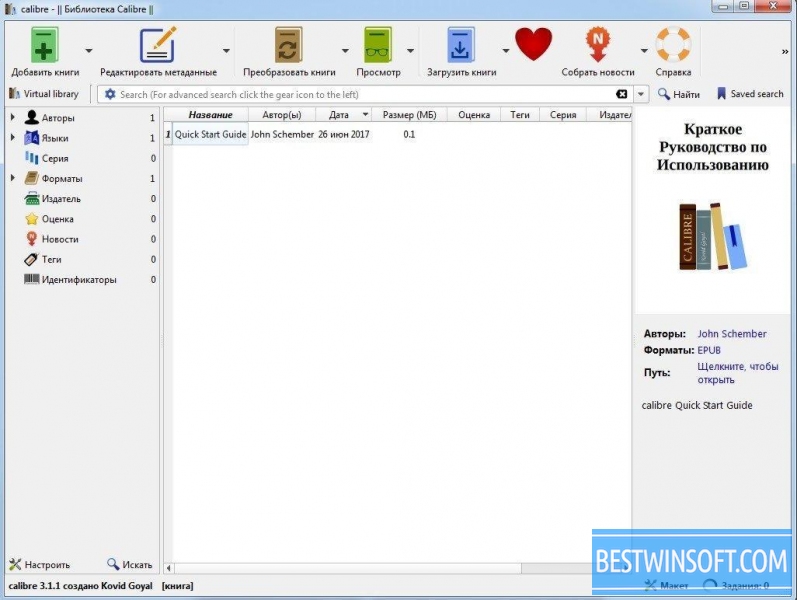
Task: Click the search gear icon
Action: [x=110, y=94]
